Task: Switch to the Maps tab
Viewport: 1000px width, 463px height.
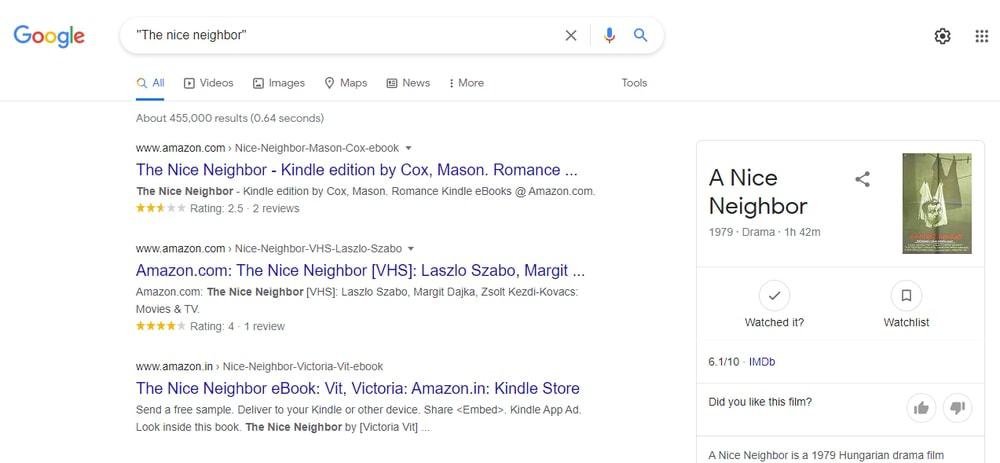Action: 346,83
